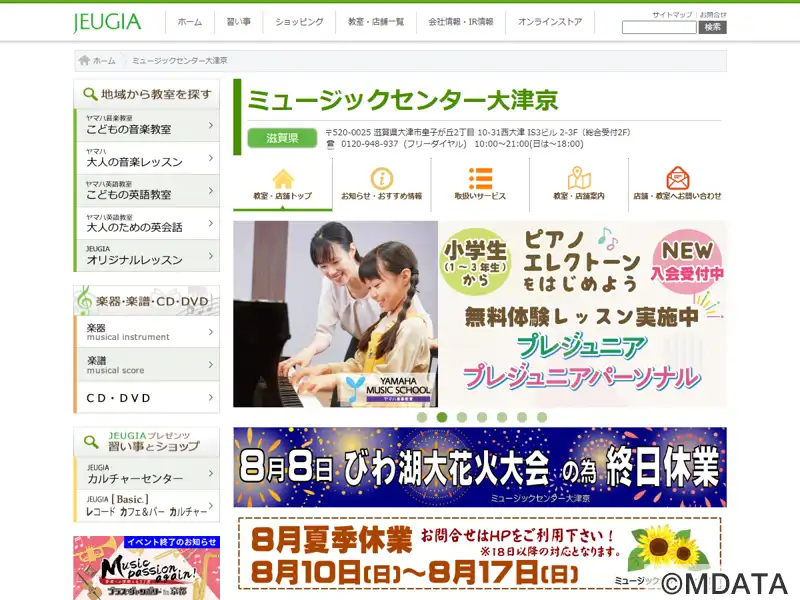Open the ホーム top navigation item
The image size is (800, 600).
(190, 22)
